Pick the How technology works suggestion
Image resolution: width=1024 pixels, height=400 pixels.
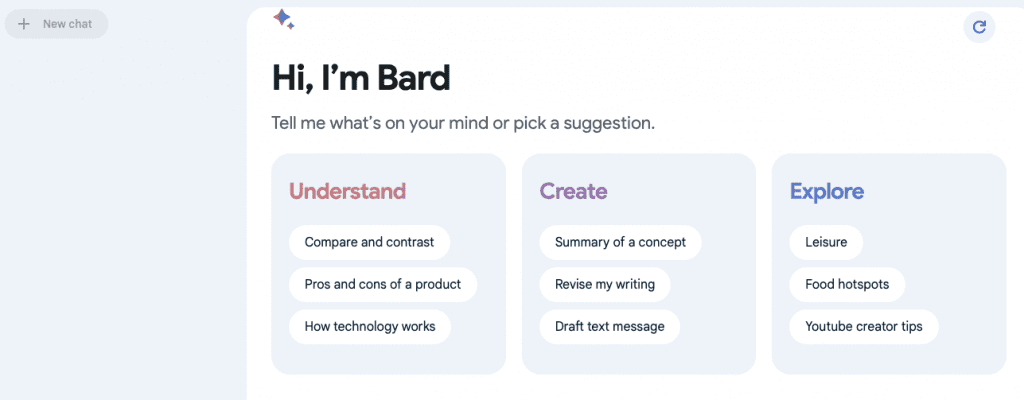369,326
